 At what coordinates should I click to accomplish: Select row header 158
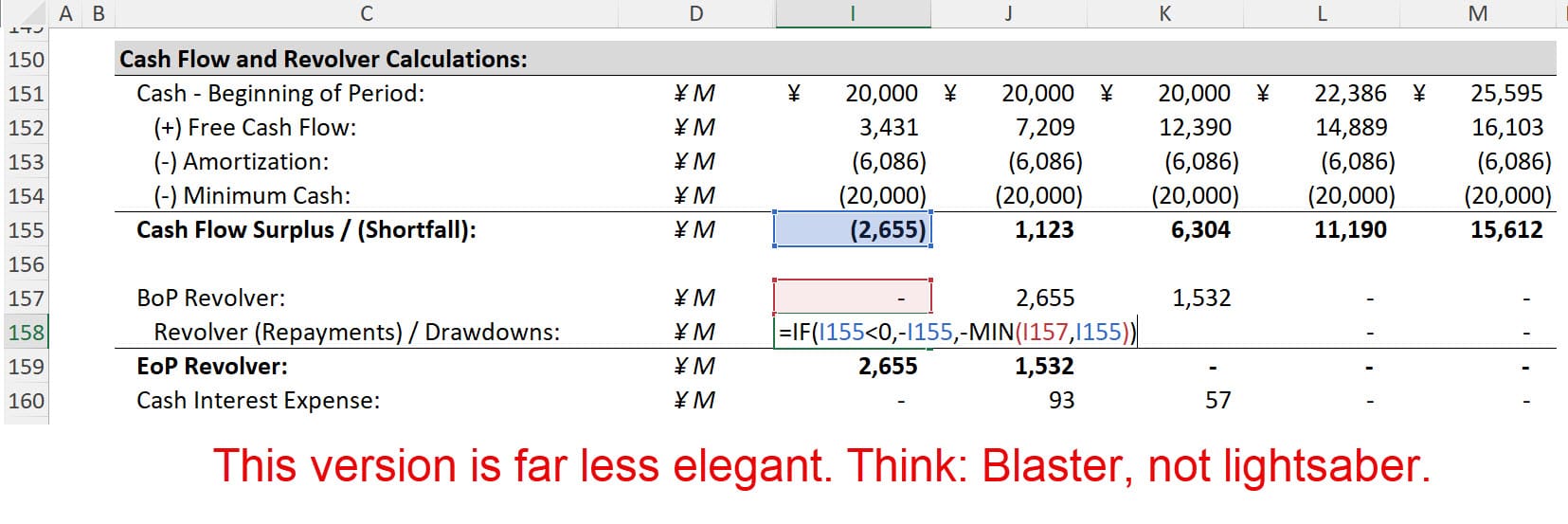[26, 333]
